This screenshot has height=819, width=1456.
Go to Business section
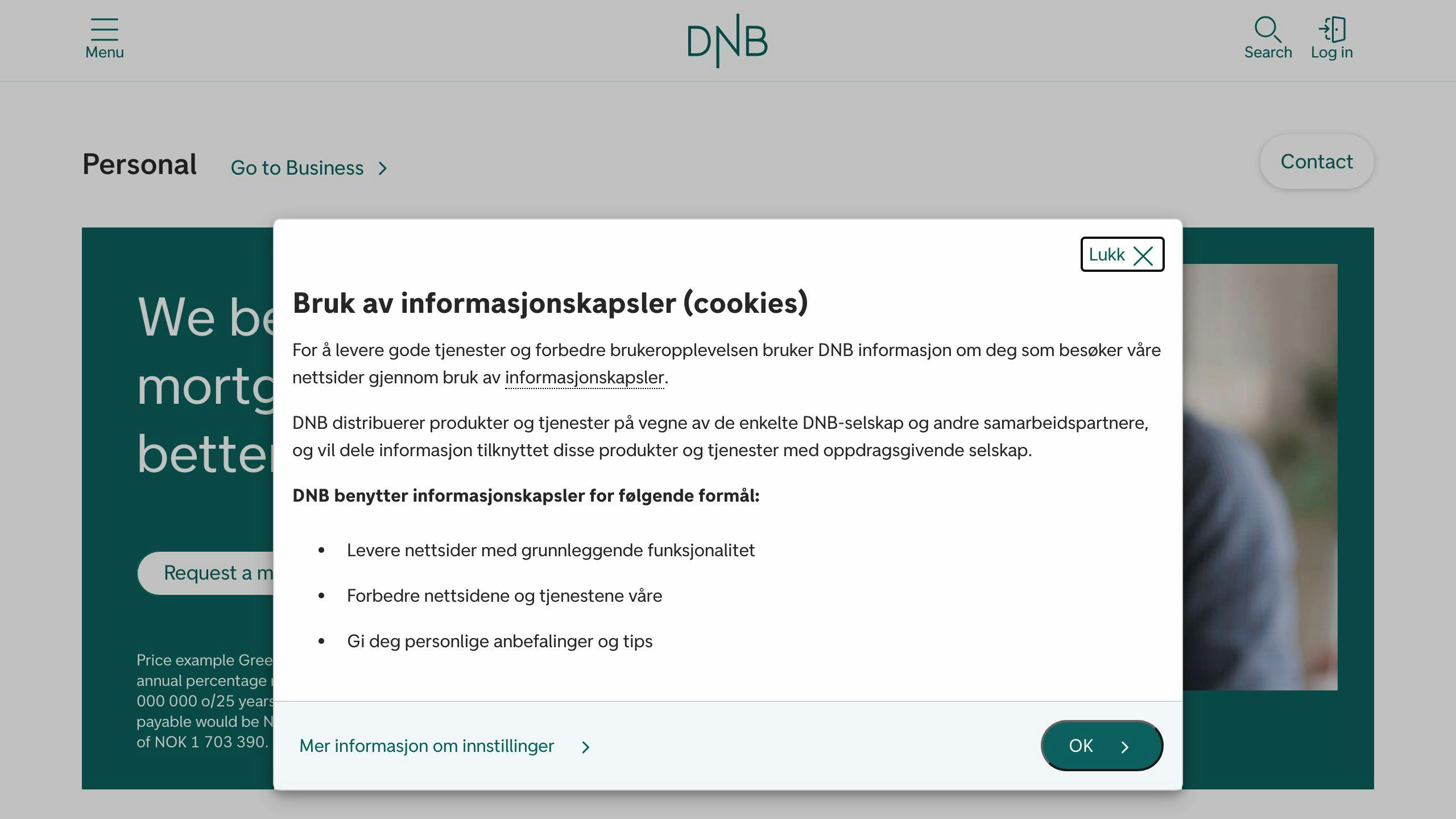pyautogui.click(x=309, y=168)
